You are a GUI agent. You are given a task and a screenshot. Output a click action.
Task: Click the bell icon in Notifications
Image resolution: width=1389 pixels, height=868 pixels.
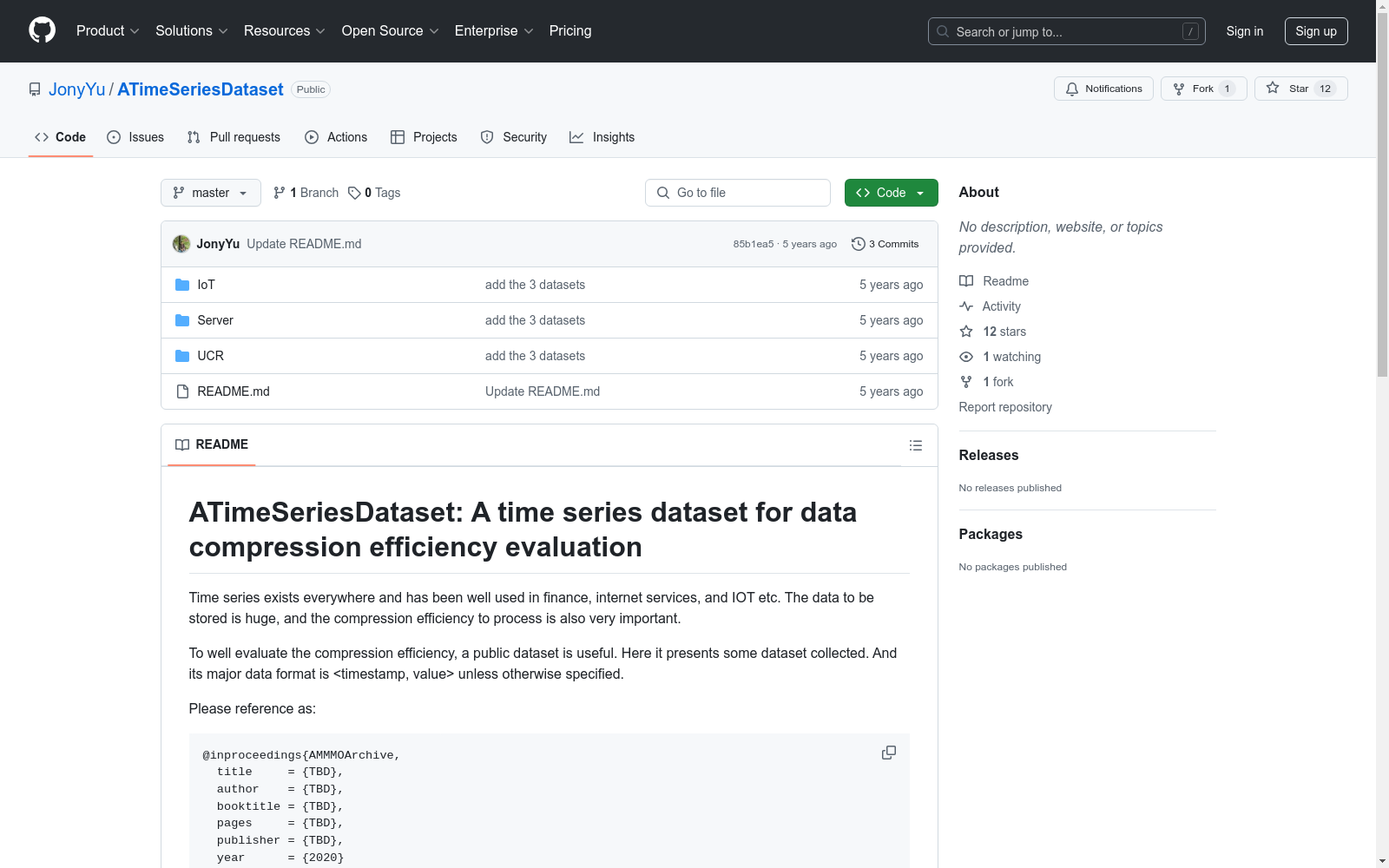pos(1072,89)
